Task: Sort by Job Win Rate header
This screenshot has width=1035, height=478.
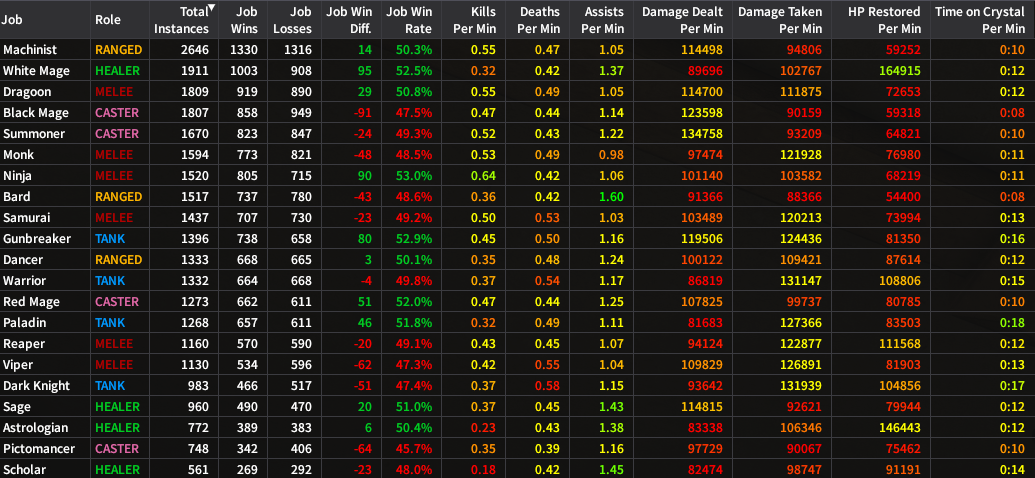Action: point(409,20)
